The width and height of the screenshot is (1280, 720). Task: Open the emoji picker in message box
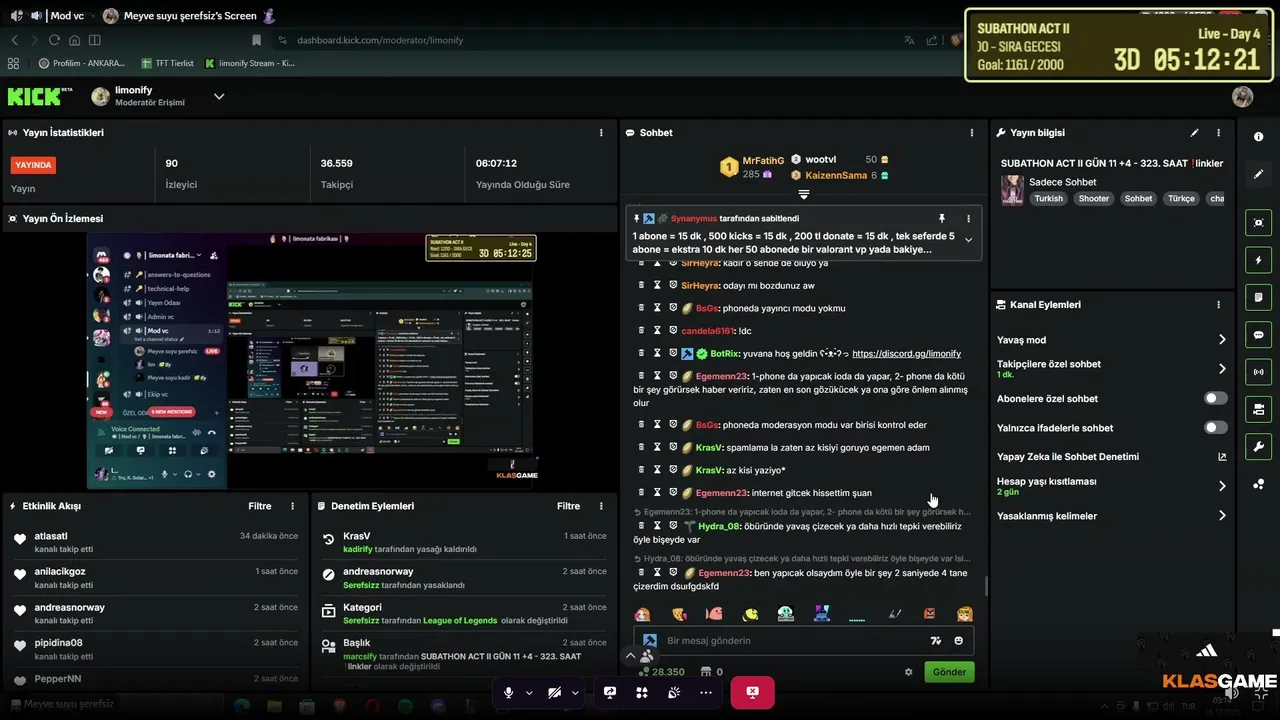(958, 641)
